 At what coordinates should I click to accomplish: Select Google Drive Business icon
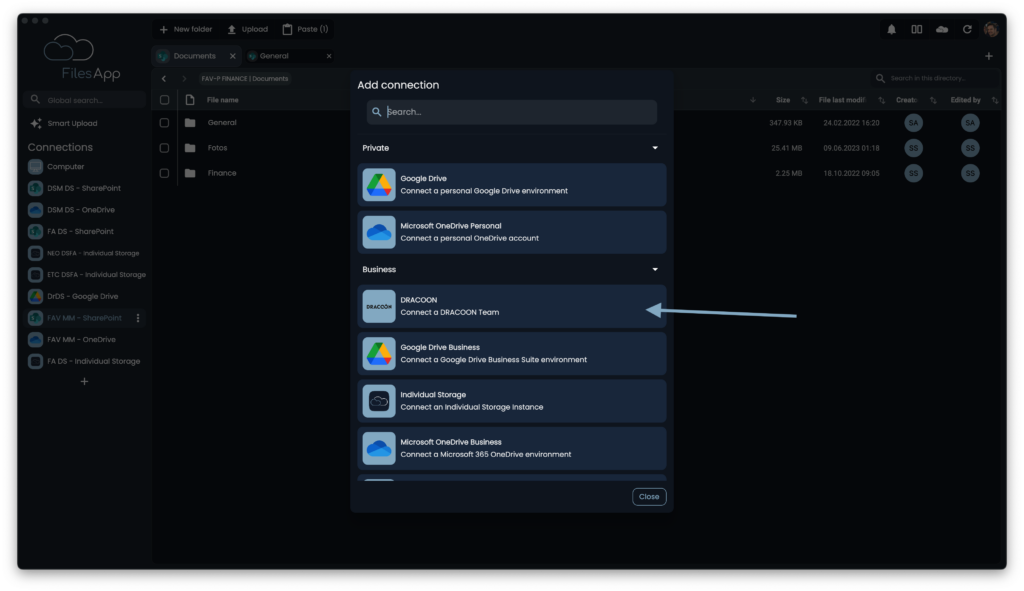click(379, 353)
